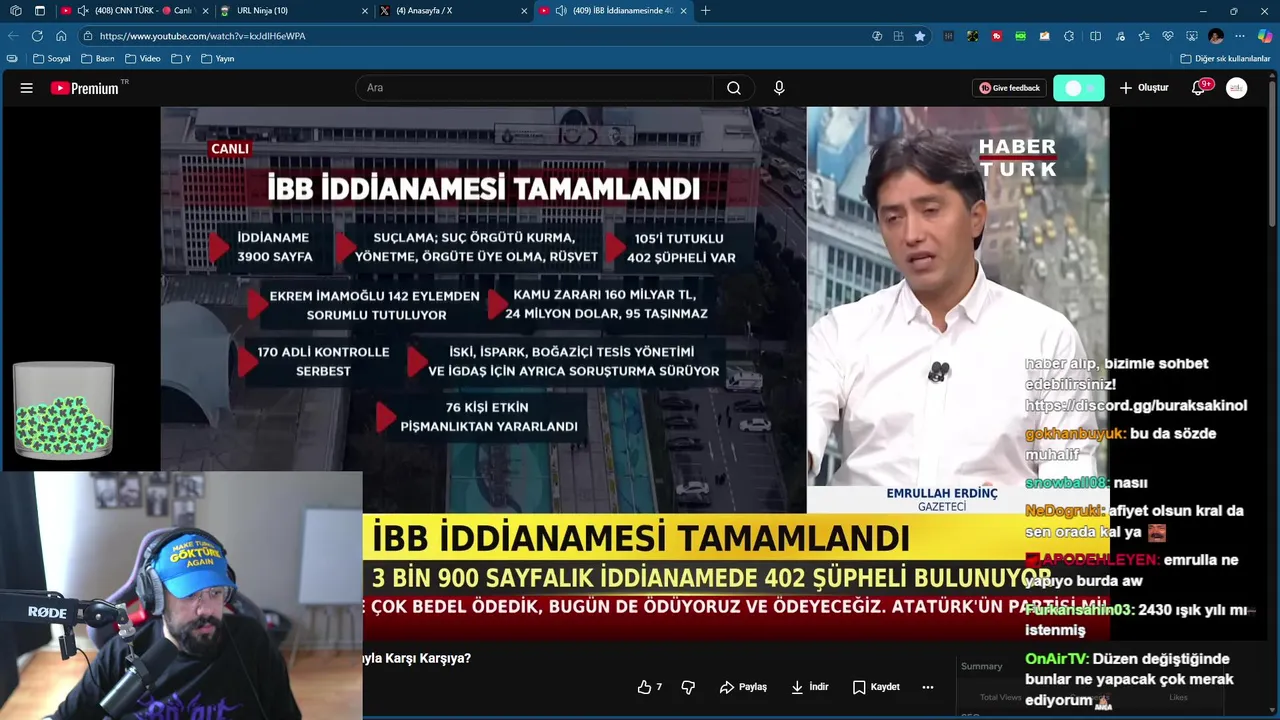Viewport: 1280px width, 720px height.
Task: Open browser settings three-dots menu
Action: coord(1240,36)
